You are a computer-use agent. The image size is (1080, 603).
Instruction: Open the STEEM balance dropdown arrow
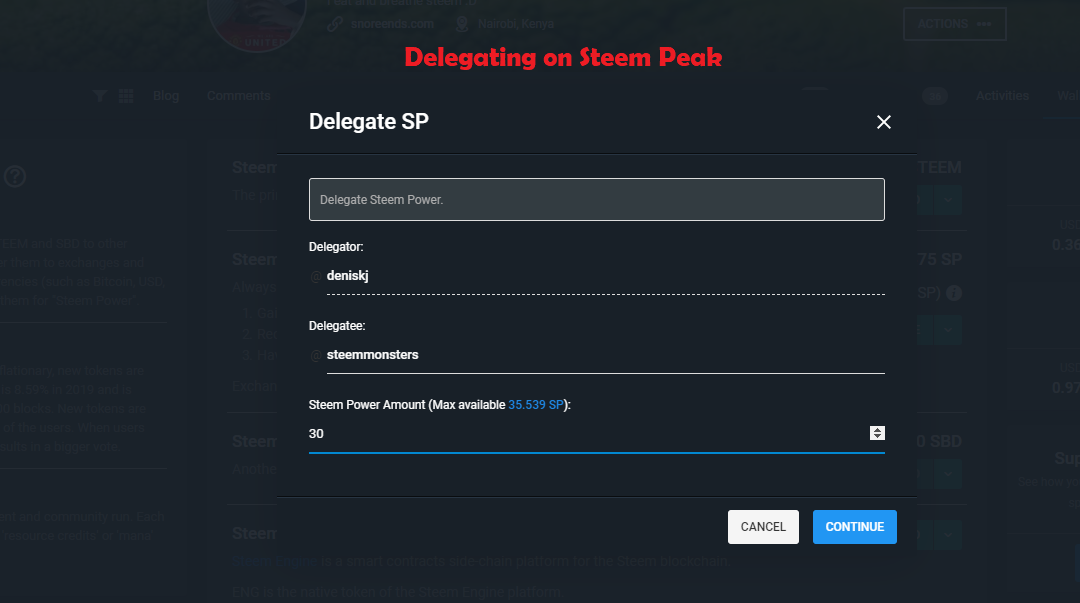[x=948, y=201]
